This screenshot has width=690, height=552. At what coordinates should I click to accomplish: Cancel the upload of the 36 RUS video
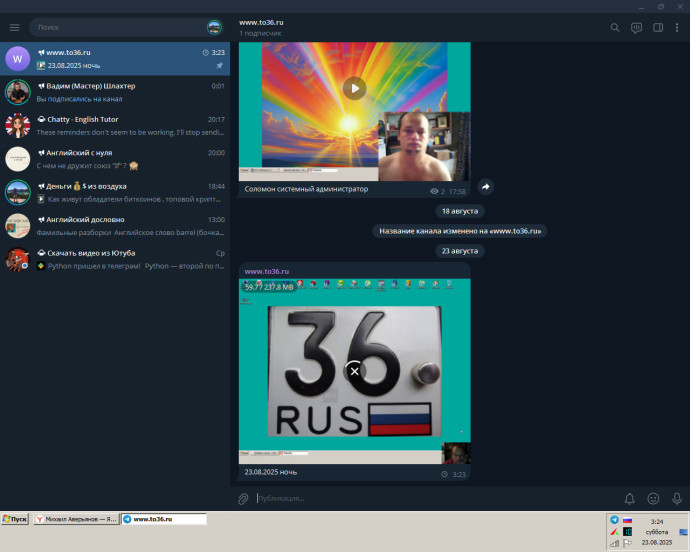point(355,372)
